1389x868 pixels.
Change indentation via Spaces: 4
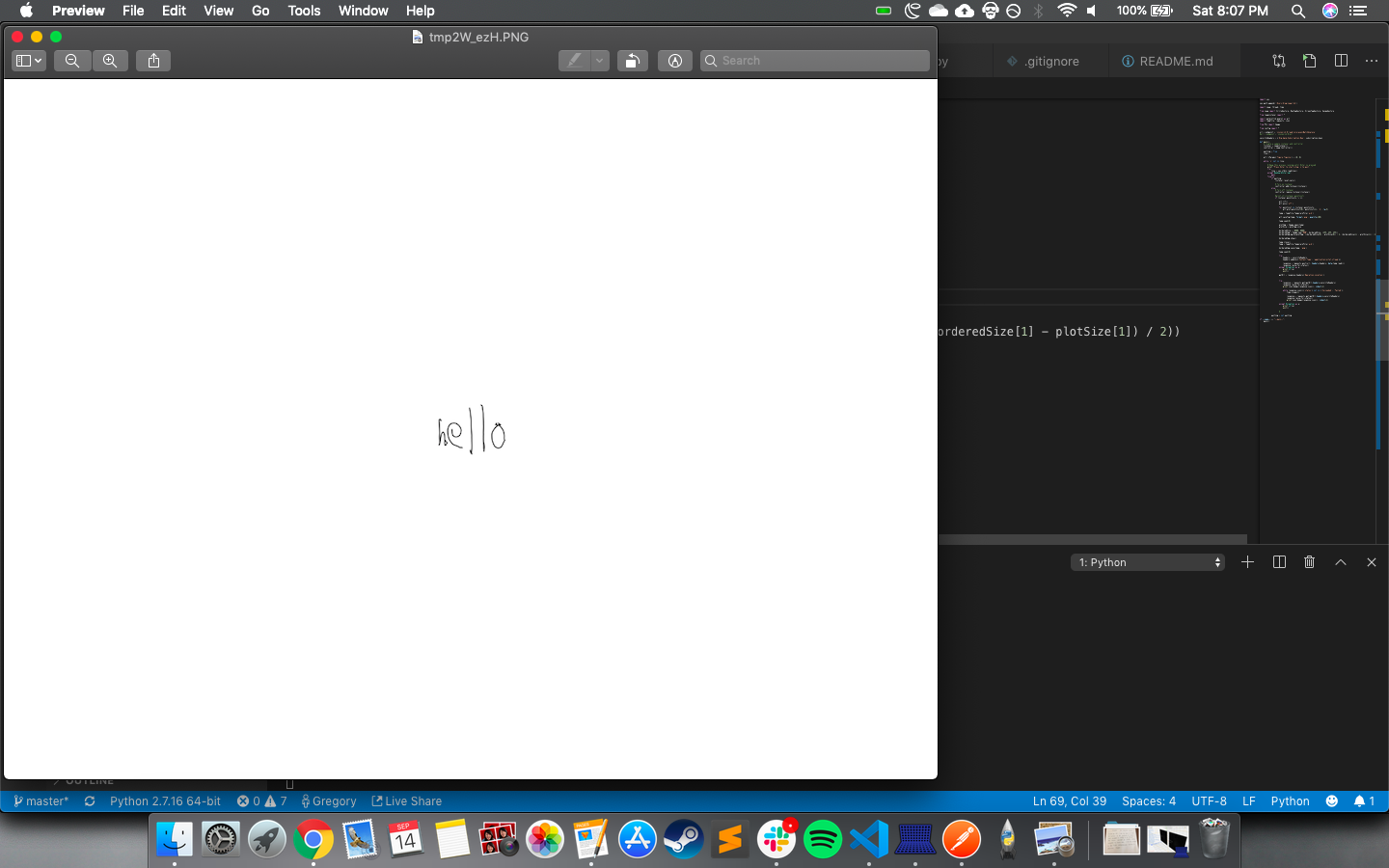(1149, 801)
